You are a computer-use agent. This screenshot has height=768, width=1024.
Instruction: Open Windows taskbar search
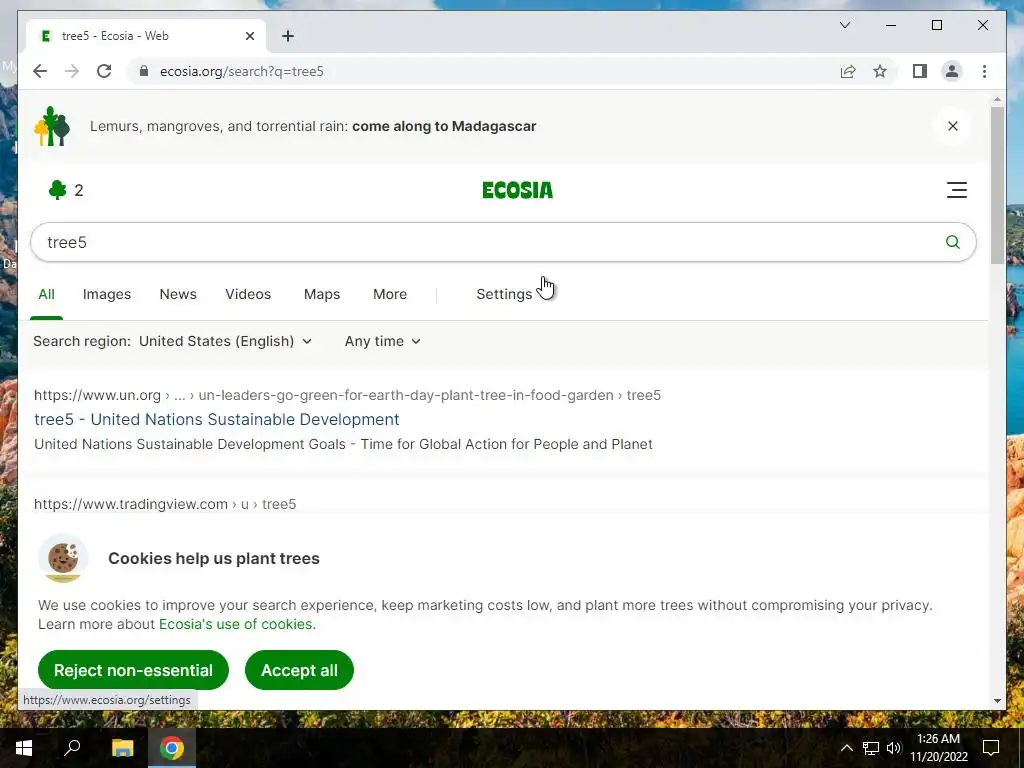[72, 748]
